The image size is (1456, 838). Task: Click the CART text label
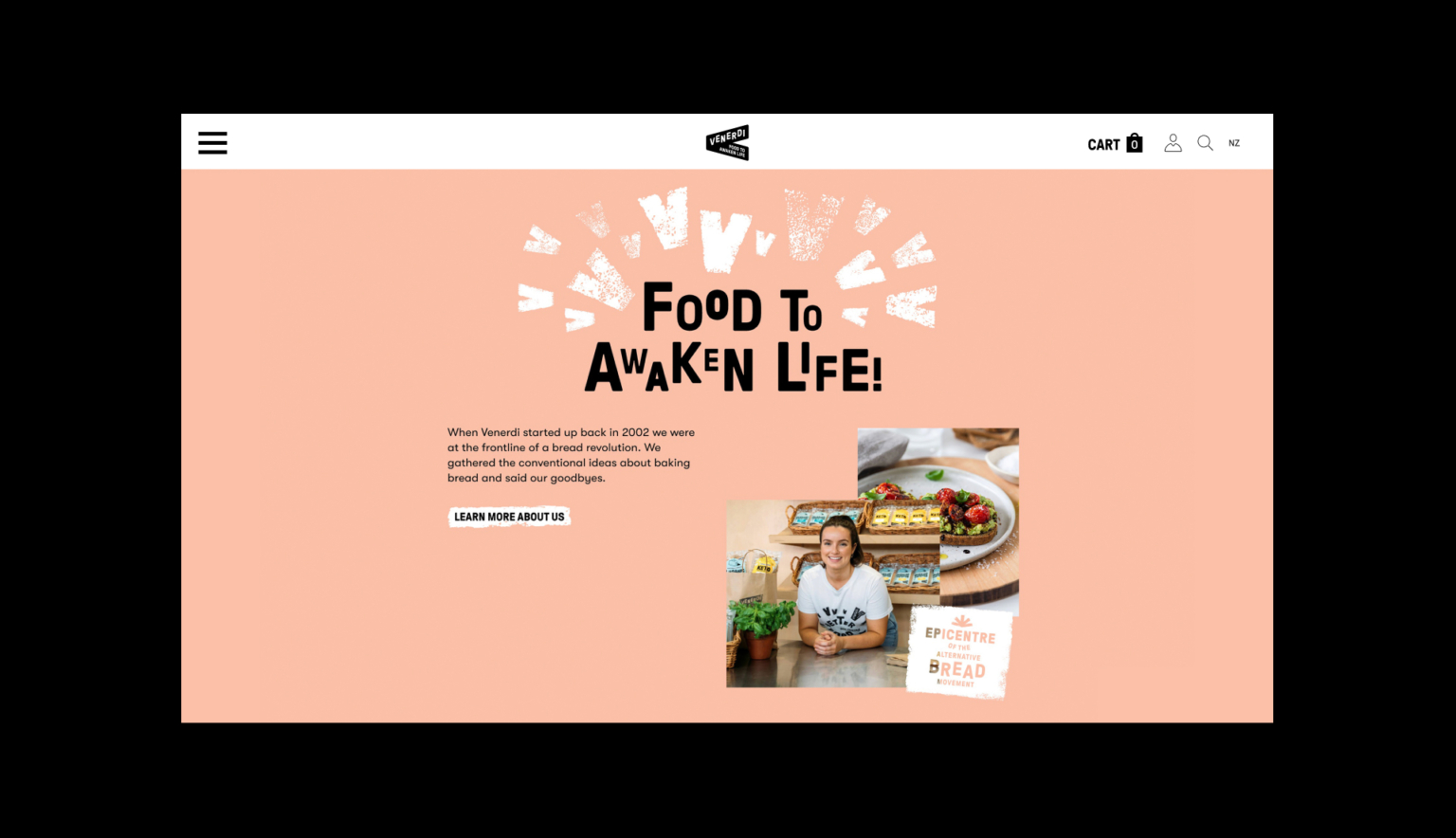pyautogui.click(x=1103, y=145)
